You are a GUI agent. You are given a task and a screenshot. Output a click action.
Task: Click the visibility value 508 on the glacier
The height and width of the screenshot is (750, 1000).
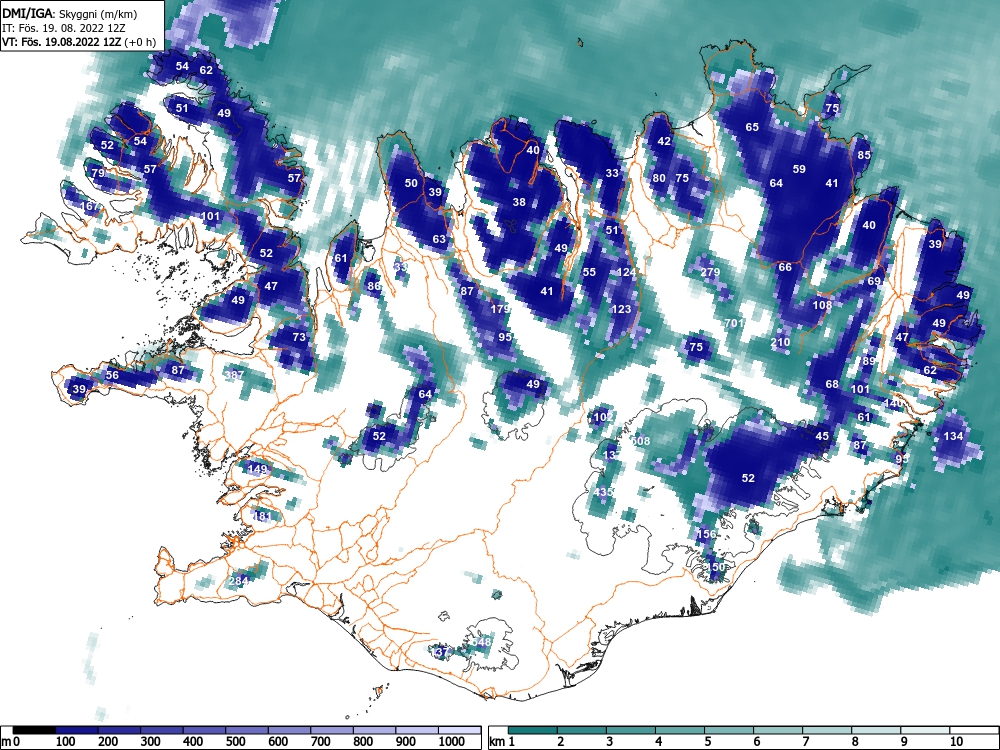point(640,441)
